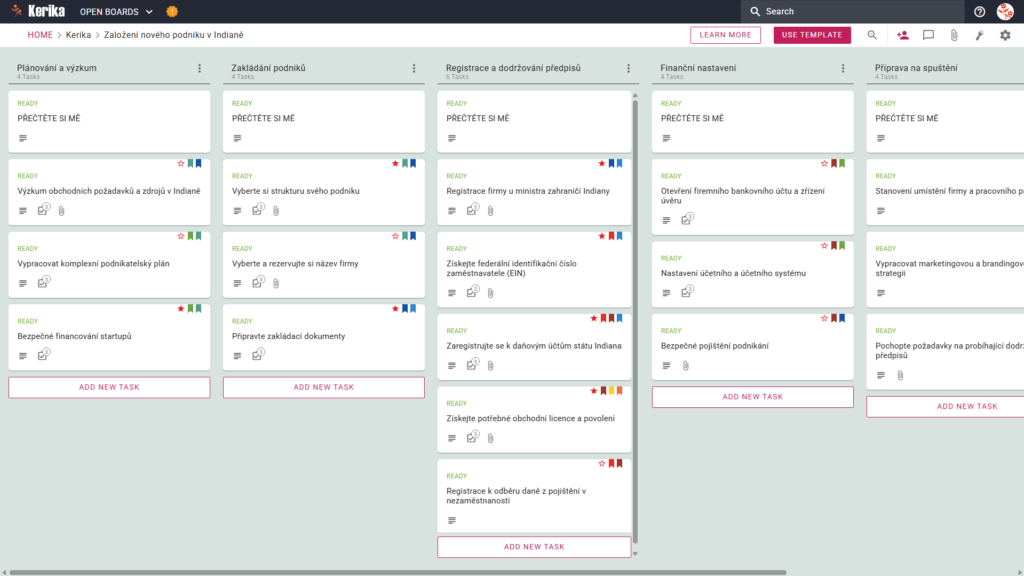Open PŘEČTĚTE SI MĚ card in Finanční nastavení

point(752,121)
